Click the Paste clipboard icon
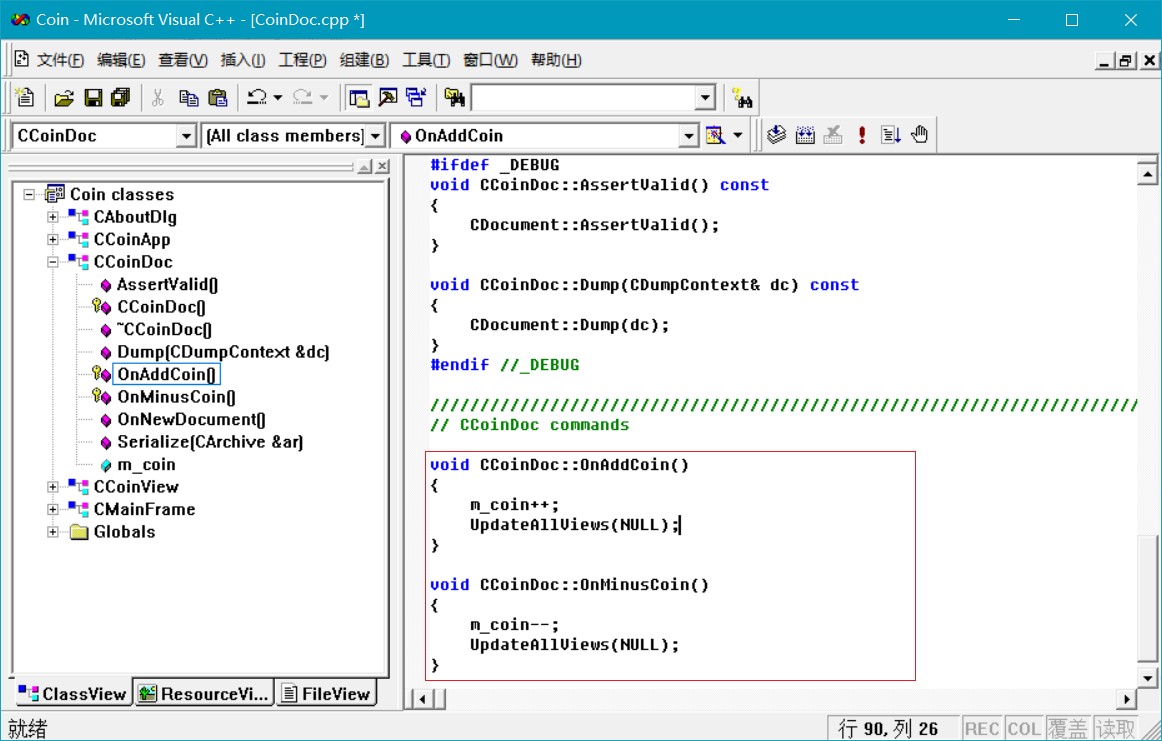Image resolution: width=1162 pixels, height=741 pixels. (217, 98)
